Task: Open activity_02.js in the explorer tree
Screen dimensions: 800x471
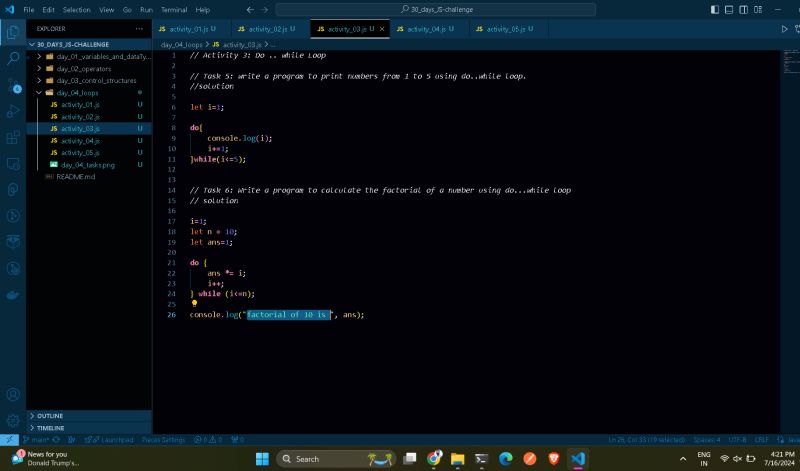Action: coord(89,116)
